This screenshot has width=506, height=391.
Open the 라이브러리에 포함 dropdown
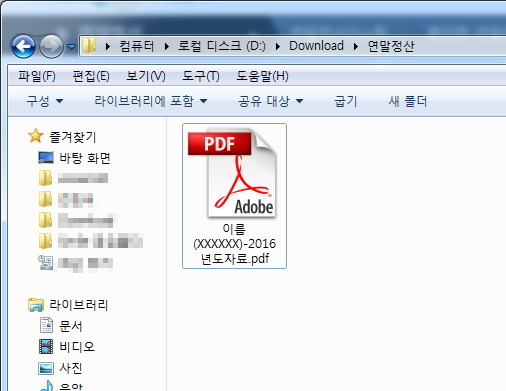pos(151,101)
